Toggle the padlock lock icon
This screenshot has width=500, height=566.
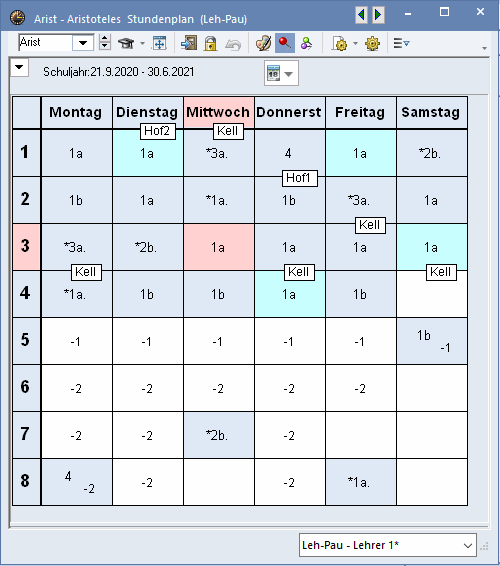[x=210, y=43]
